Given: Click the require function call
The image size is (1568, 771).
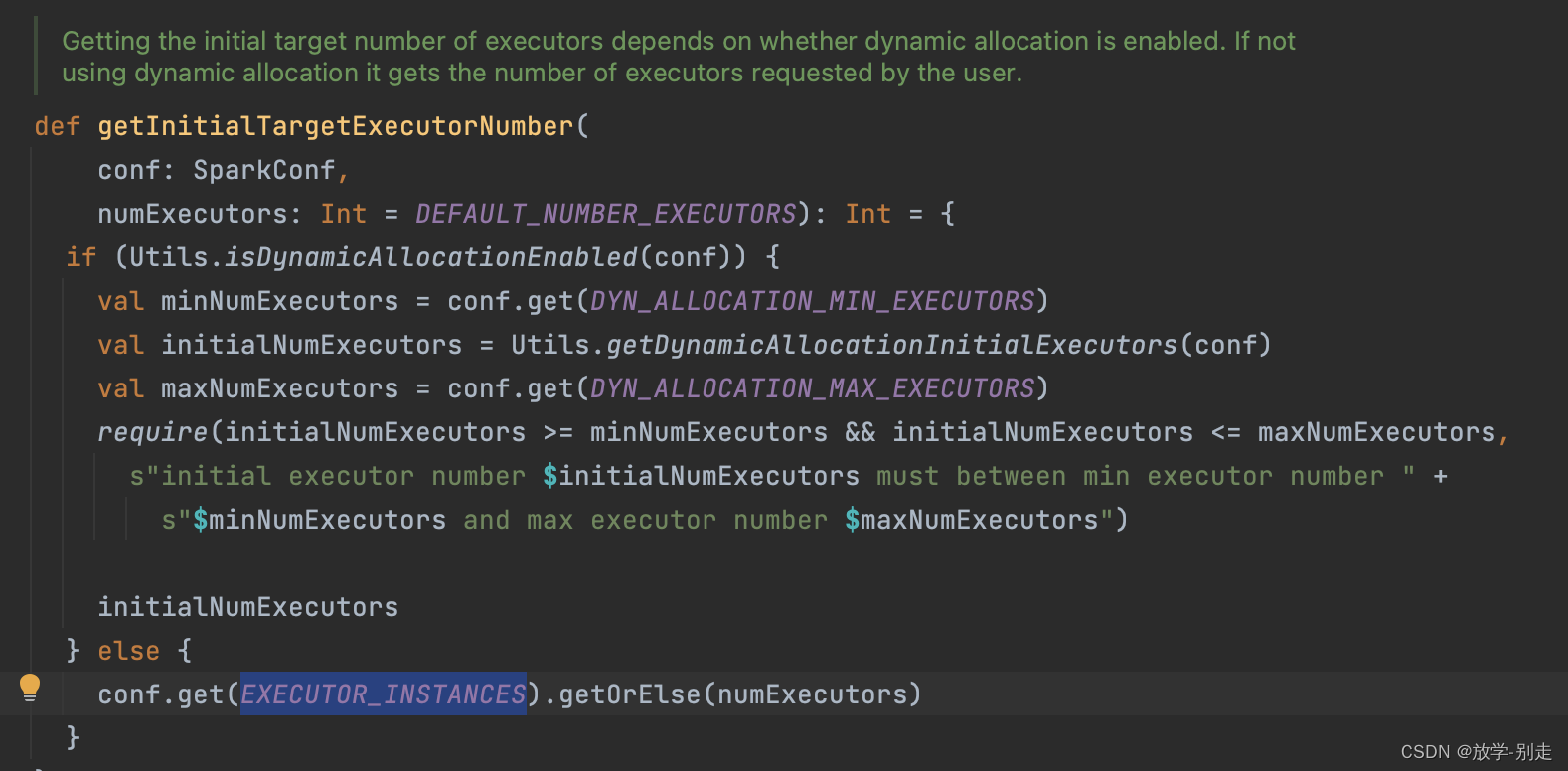Looking at the screenshot, I should [153, 432].
